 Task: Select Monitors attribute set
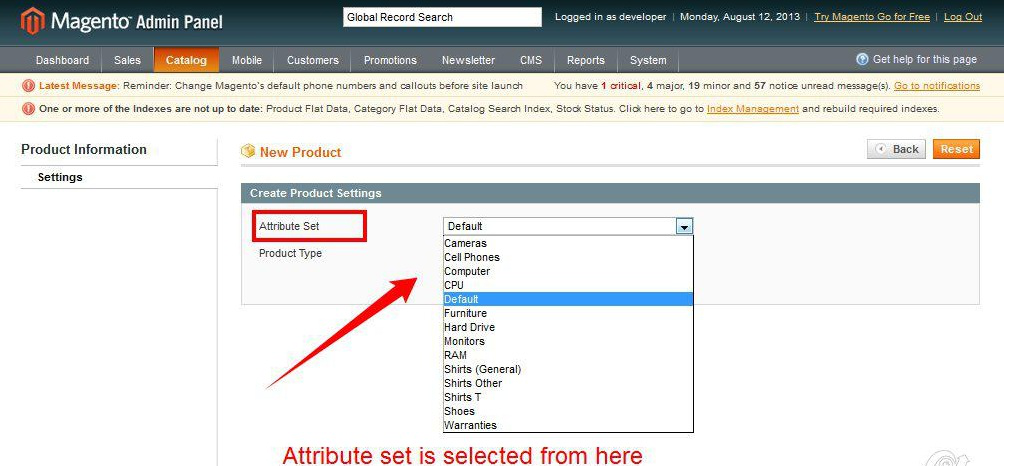(x=568, y=341)
